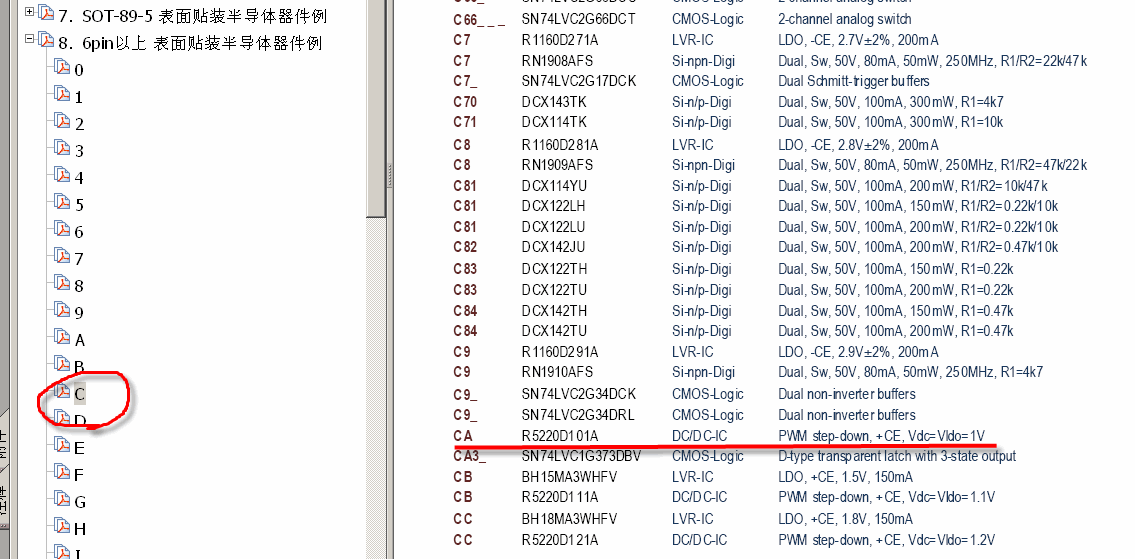Select bookmark labeled 2

[x=79, y=124]
